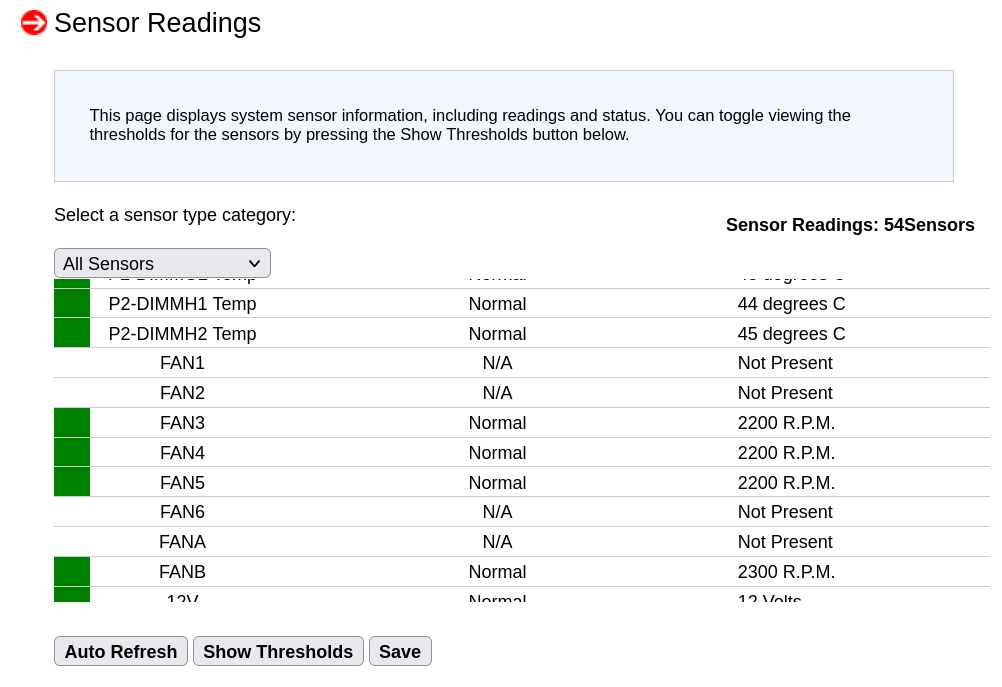The height and width of the screenshot is (687, 1002).
Task: Select the P2-DIMMH1 Temp sensor row
Action: [x=521, y=304]
